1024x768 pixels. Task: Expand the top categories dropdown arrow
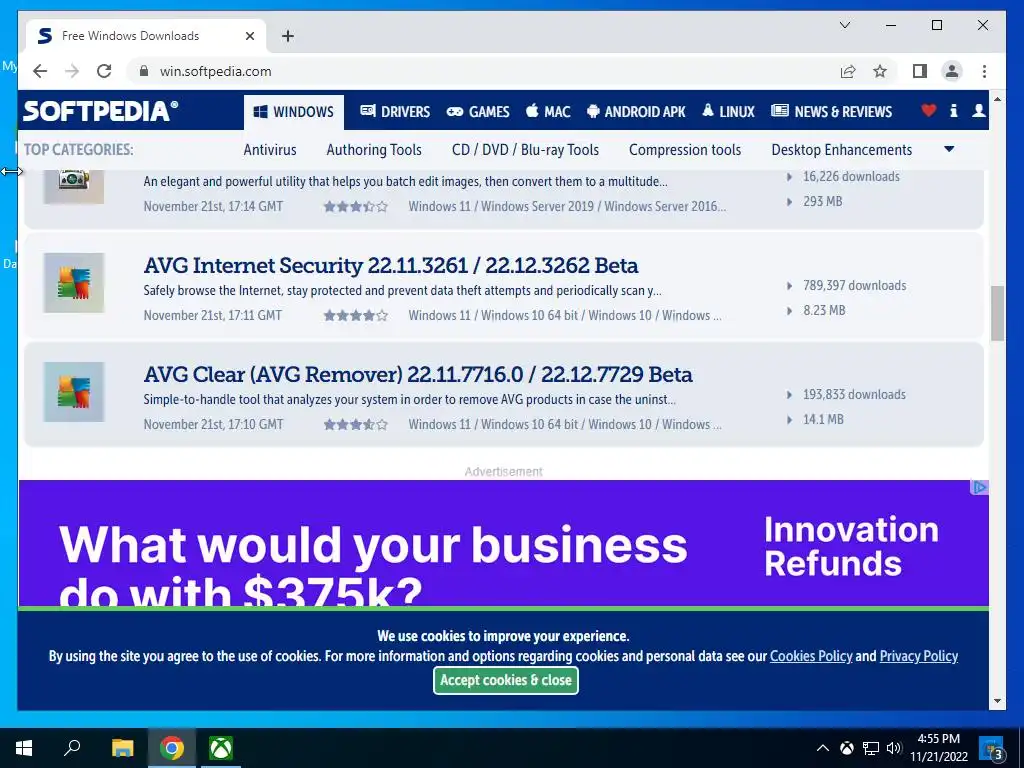pos(950,149)
